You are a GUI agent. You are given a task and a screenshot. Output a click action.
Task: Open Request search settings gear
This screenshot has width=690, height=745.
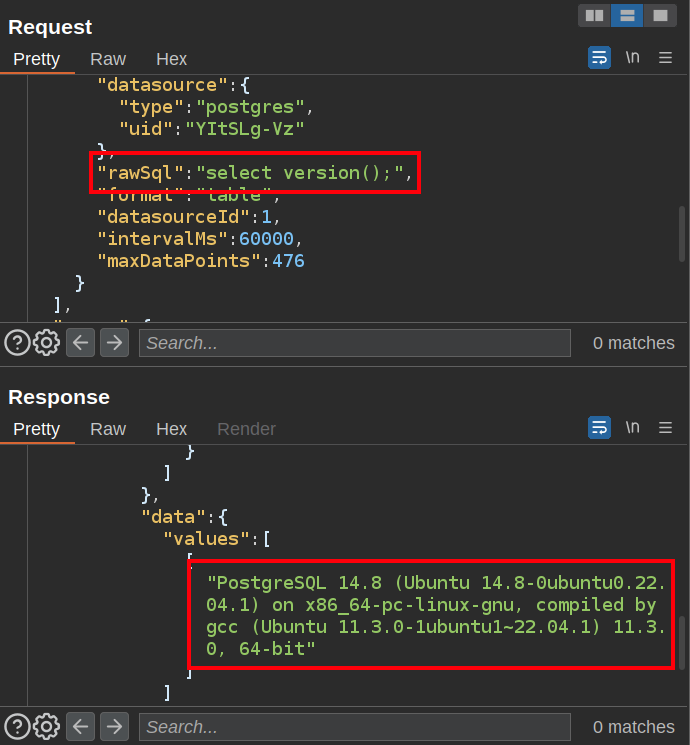[47, 343]
